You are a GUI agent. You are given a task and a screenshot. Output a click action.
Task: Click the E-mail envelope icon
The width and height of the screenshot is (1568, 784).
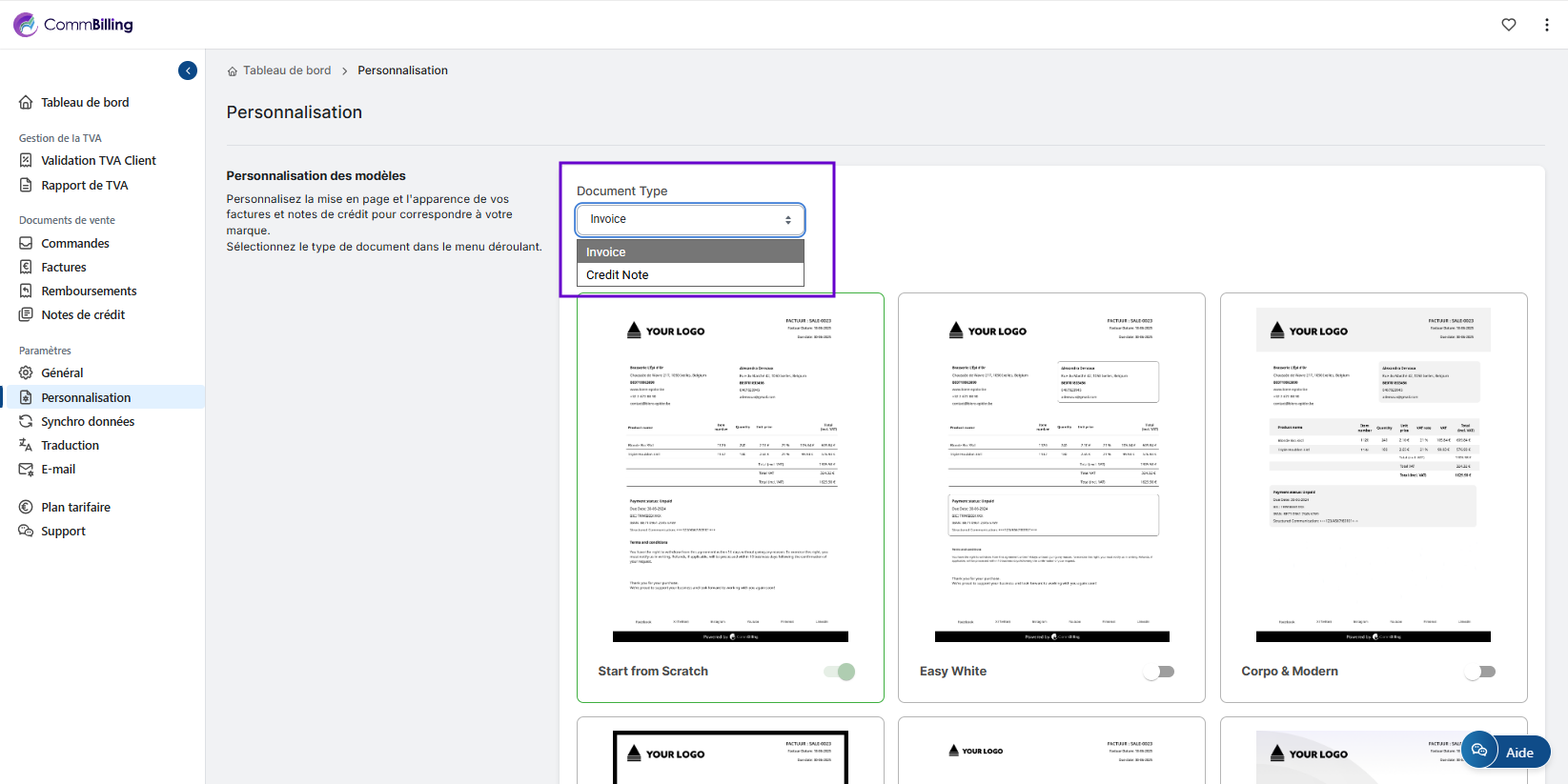coord(26,469)
